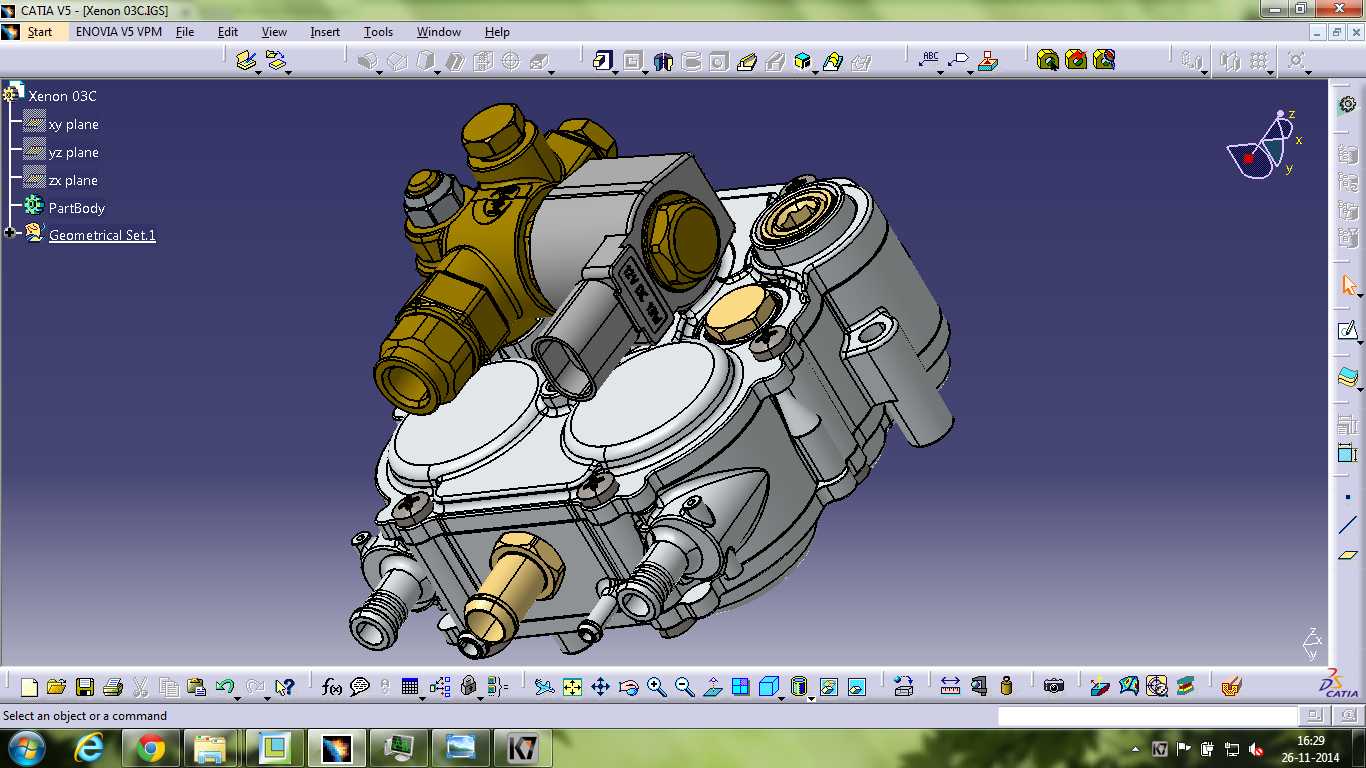Open the Window menu
Viewport: 1366px width, 768px height.
pyautogui.click(x=439, y=32)
